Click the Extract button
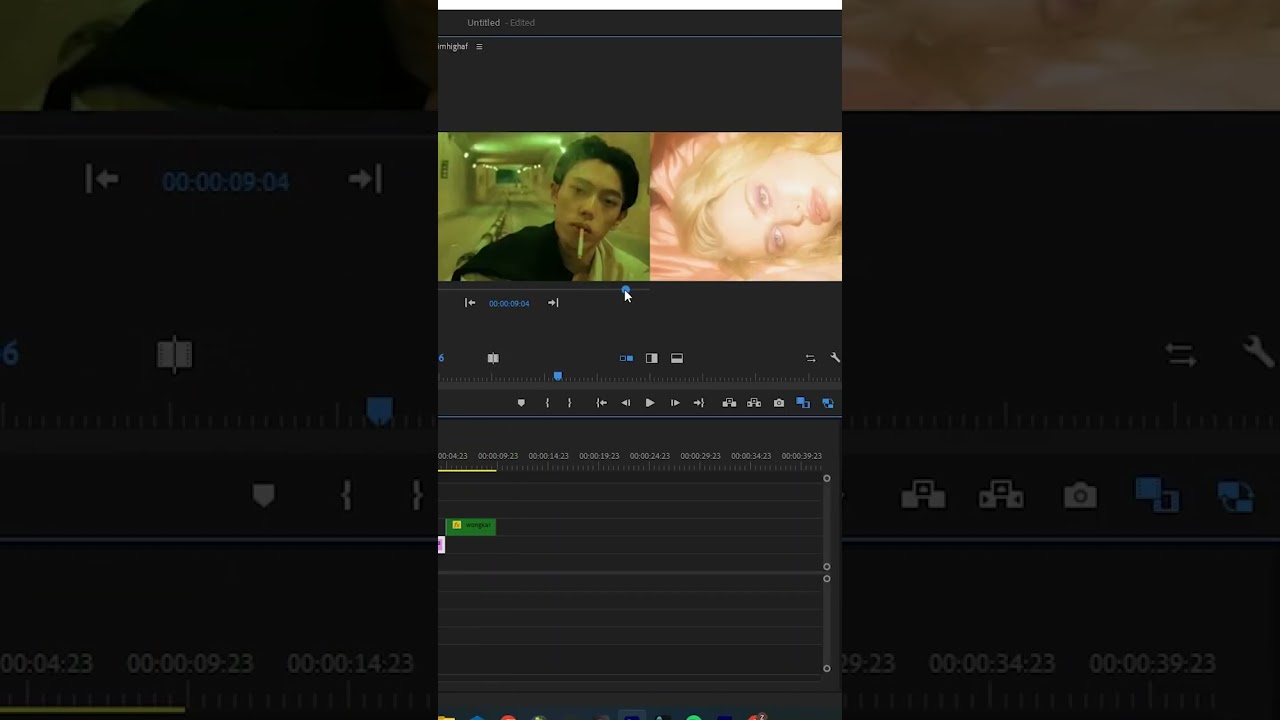 [x=754, y=403]
